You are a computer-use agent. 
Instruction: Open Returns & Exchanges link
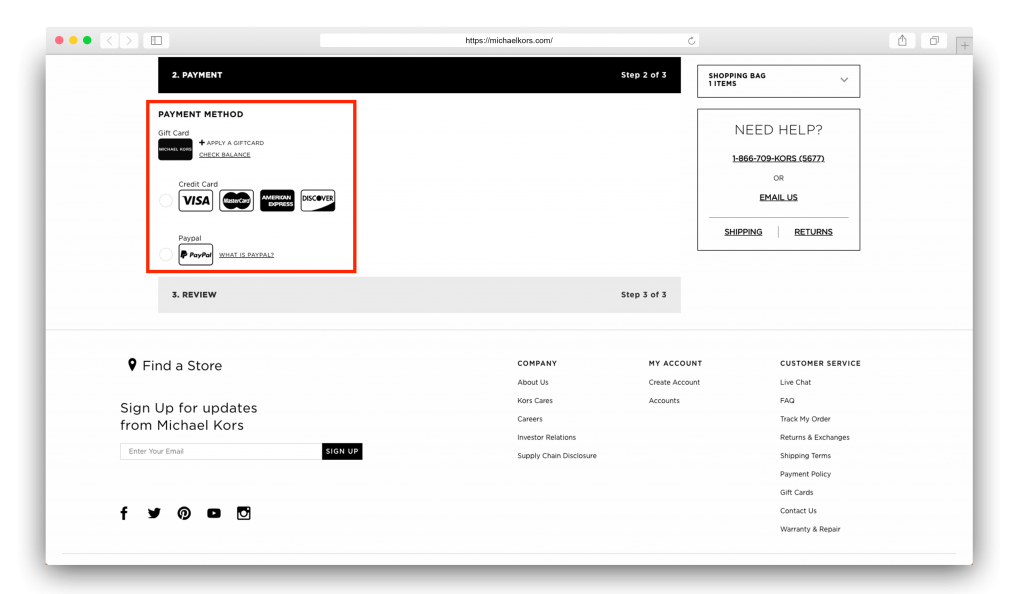click(814, 437)
